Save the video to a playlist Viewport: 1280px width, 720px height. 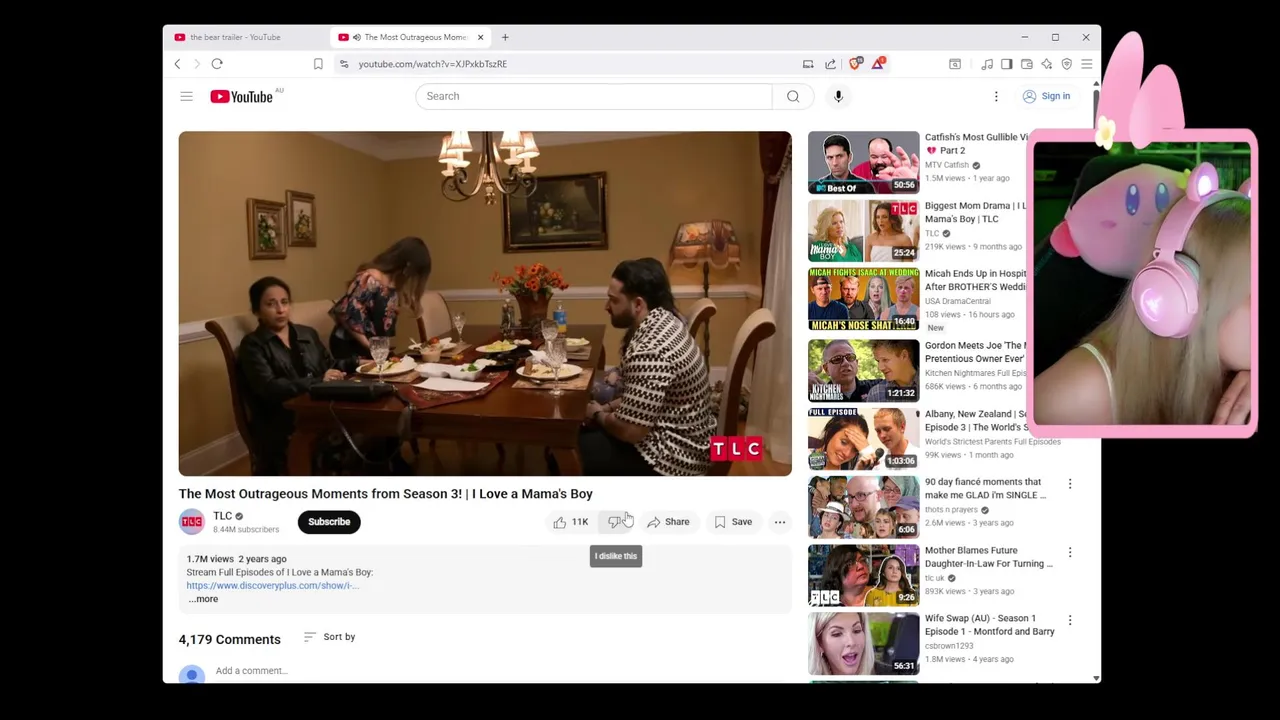pos(733,522)
